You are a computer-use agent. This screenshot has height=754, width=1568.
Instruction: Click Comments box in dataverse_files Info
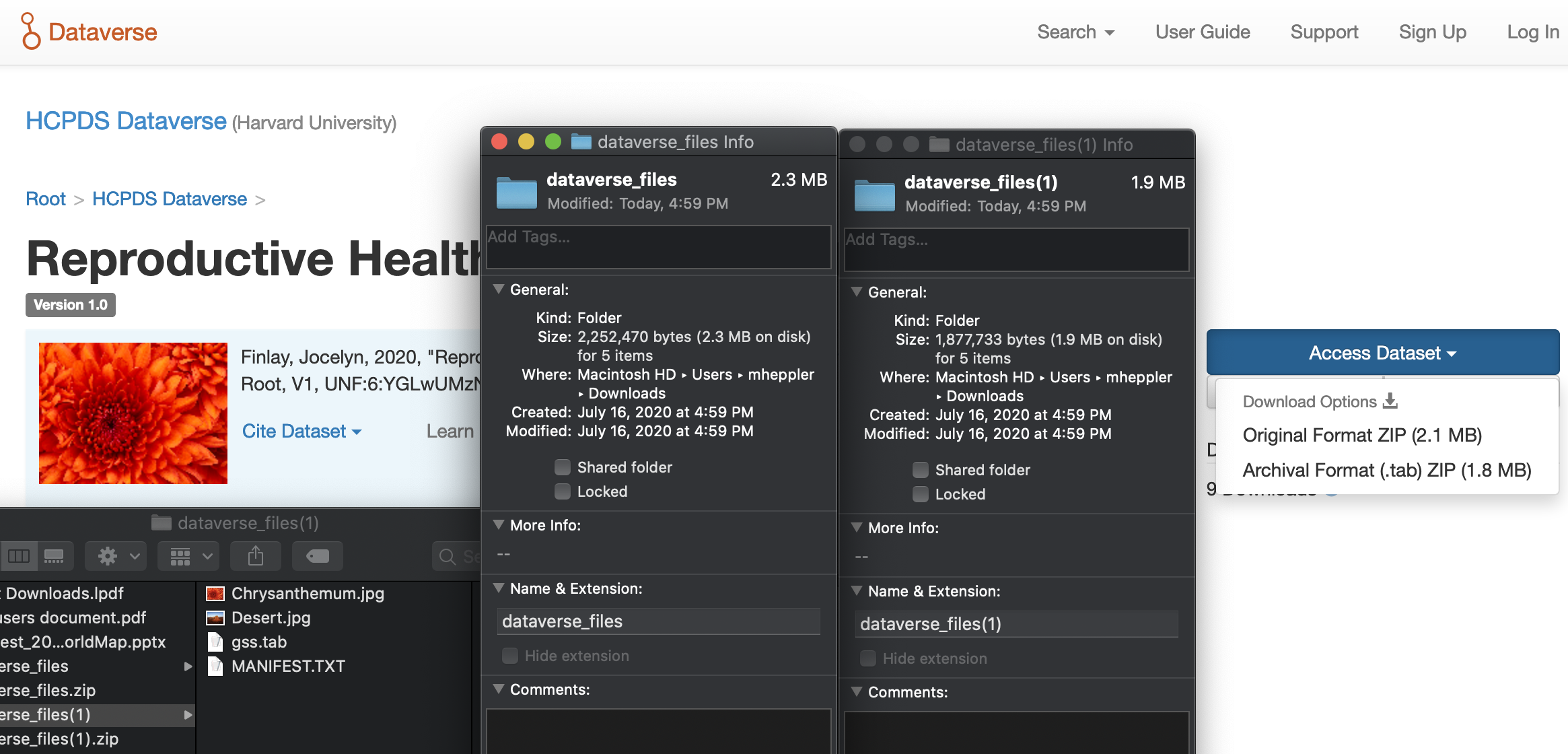[658, 730]
